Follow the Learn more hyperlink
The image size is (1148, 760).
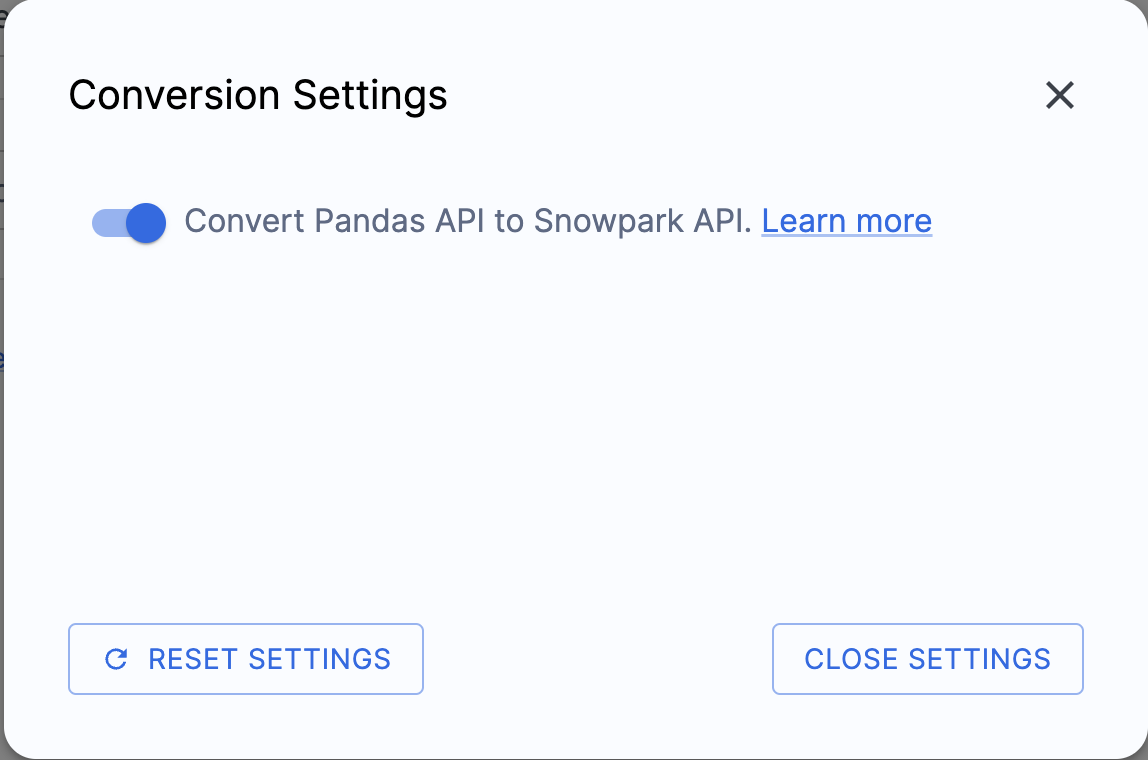(846, 220)
